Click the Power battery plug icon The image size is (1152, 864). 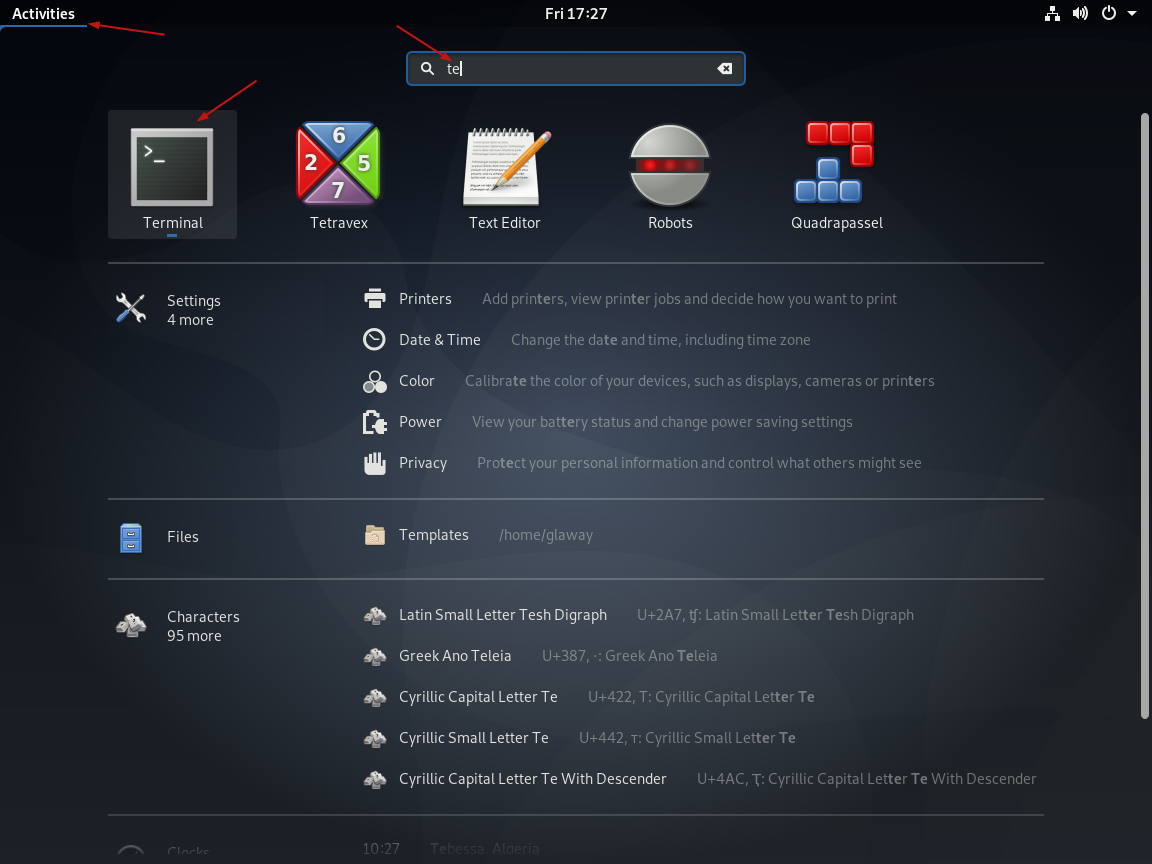[x=375, y=422]
